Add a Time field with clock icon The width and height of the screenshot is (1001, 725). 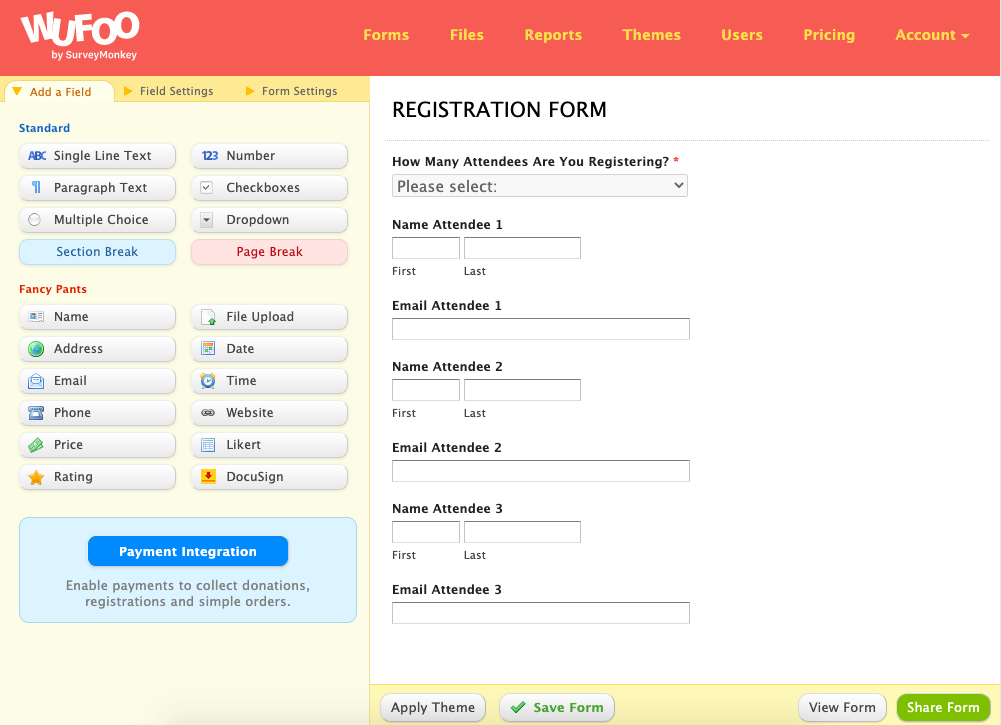pyautogui.click(x=269, y=381)
